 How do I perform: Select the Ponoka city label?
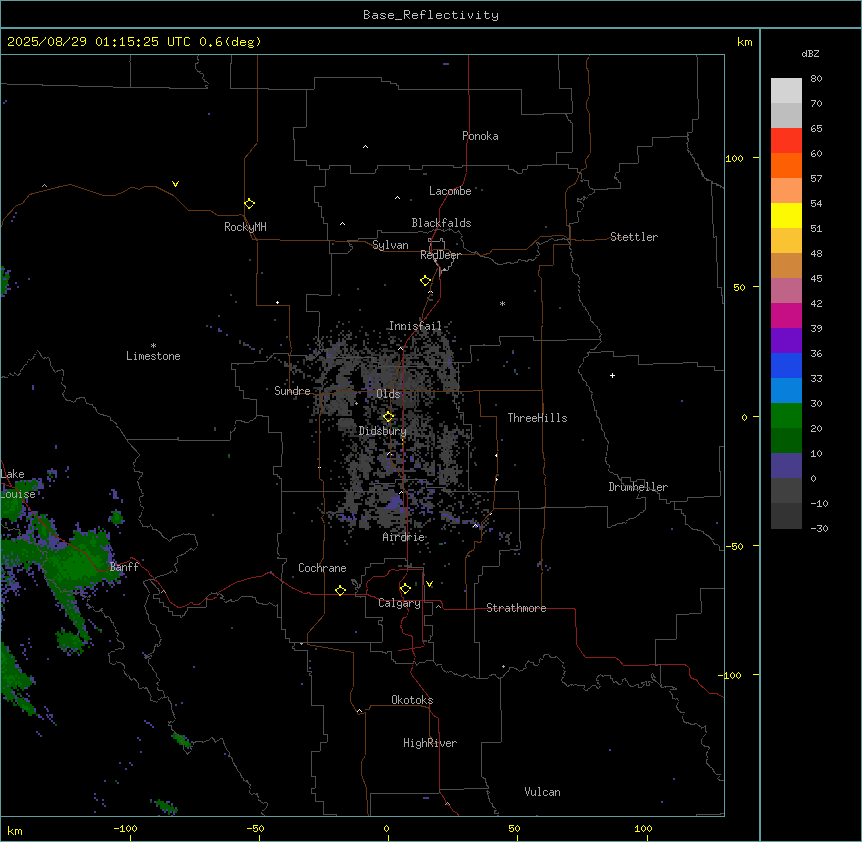pos(480,136)
